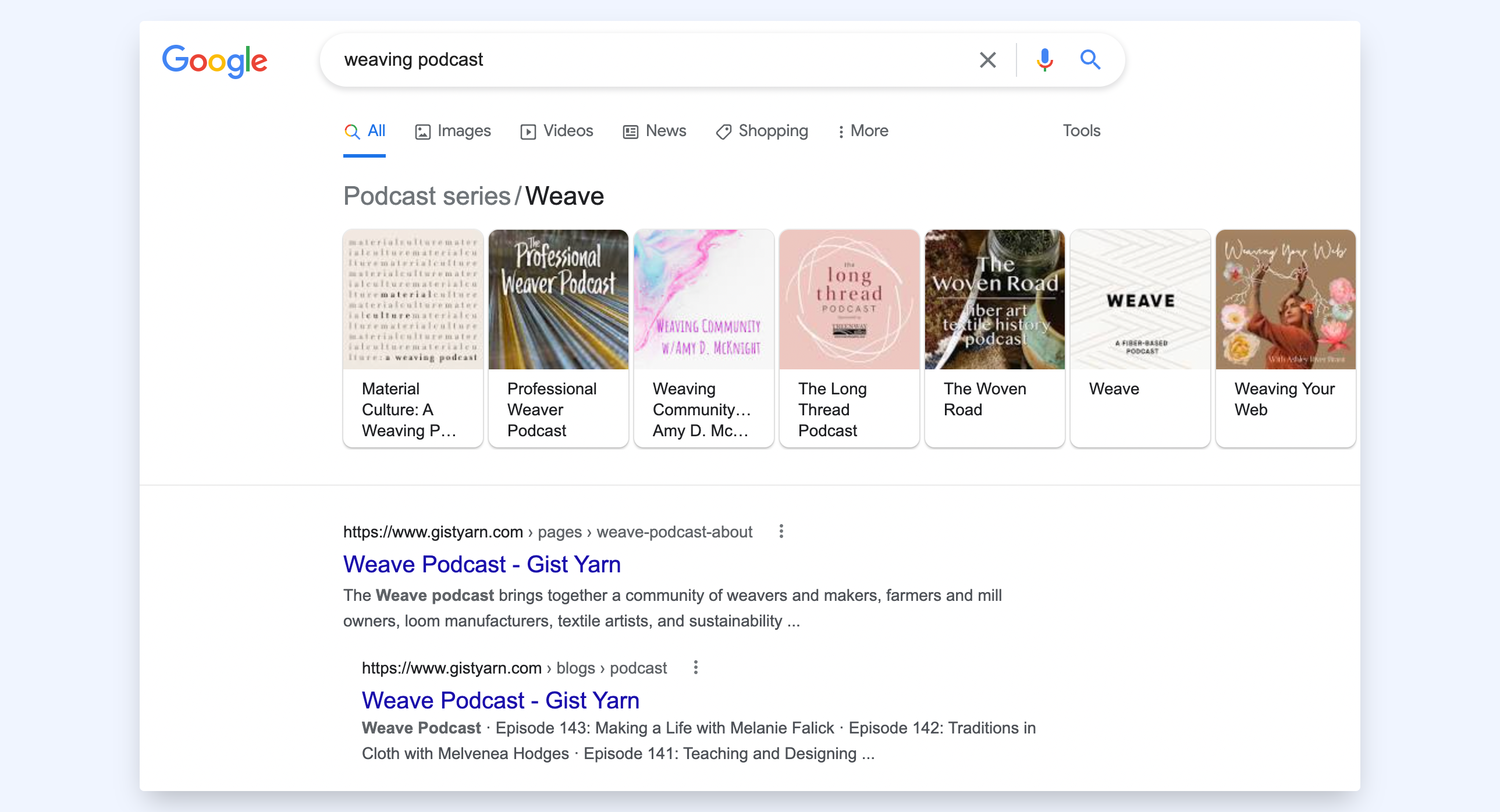
Task: Open the Weaving Your Web cover image
Action: (x=1286, y=299)
